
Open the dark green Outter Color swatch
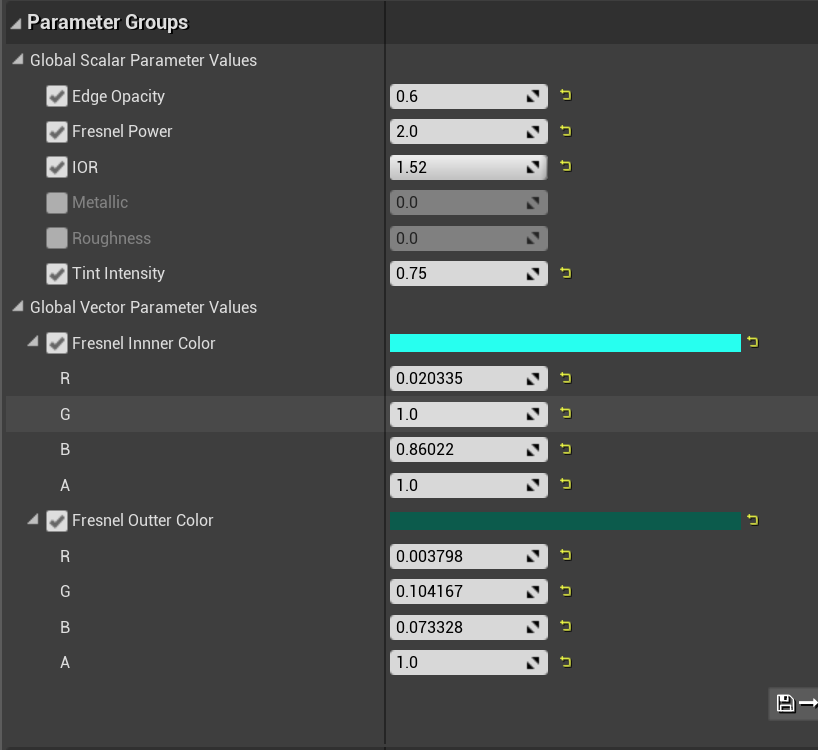[564, 520]
